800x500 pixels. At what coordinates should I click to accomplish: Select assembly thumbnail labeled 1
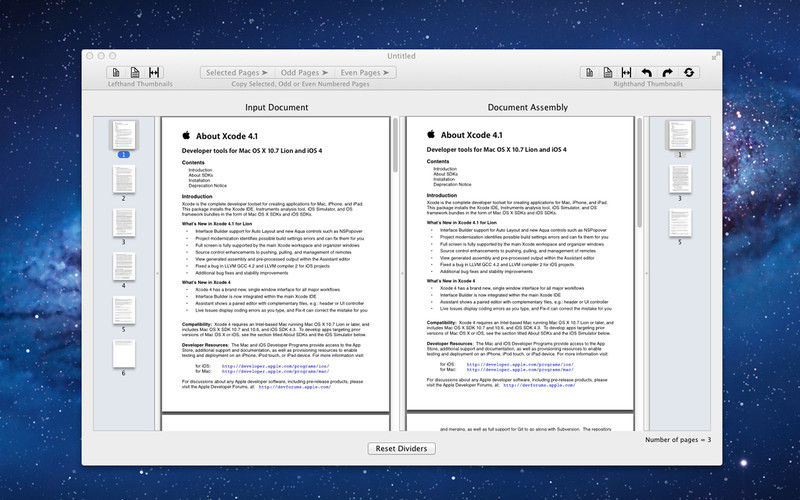click(x=680, y=135)
